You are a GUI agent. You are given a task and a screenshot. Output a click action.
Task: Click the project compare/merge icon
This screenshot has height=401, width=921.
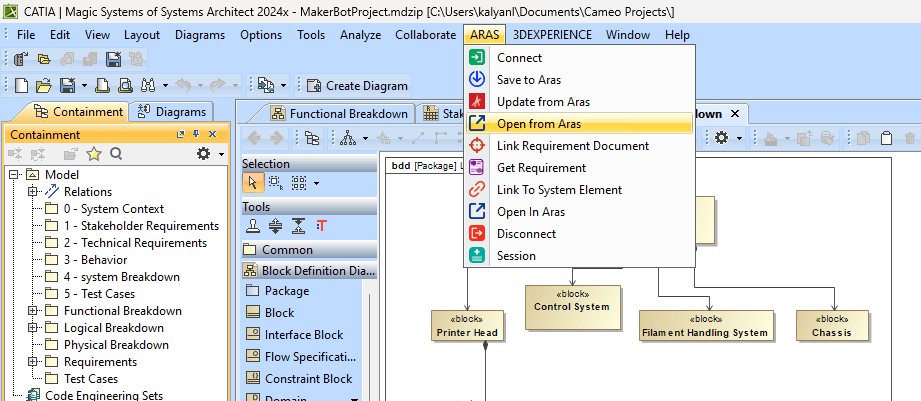pos(266,86)
